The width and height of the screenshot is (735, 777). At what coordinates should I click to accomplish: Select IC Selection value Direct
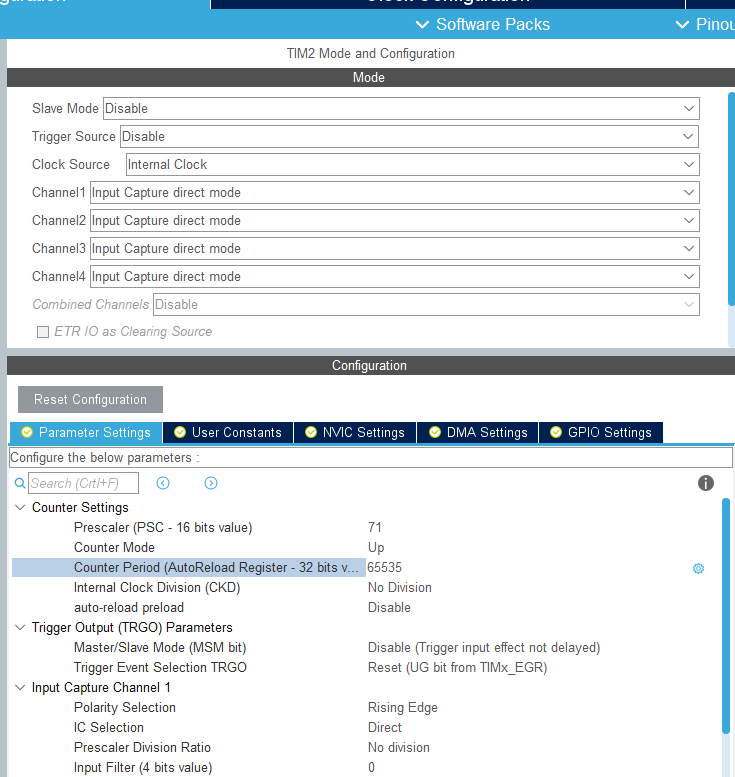[385, 727]
